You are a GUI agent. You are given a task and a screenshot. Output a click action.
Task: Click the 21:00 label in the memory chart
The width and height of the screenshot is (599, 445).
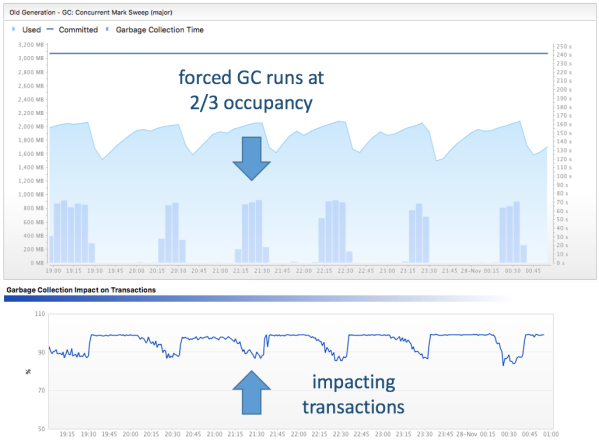(x=220, y=270)
